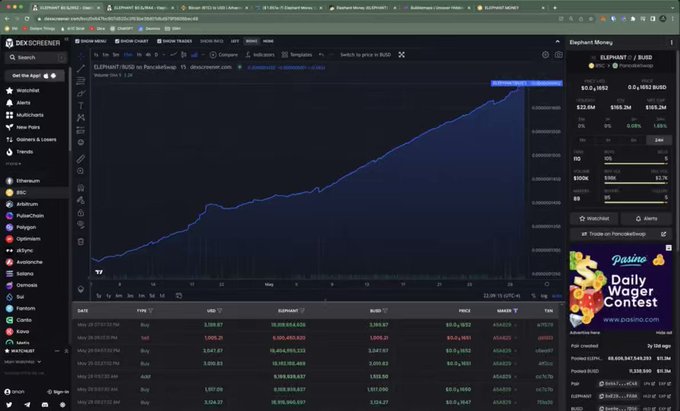This screenshot has width=680, height=411.
Task: Open the Templates menu
Action: pos(297,55)
